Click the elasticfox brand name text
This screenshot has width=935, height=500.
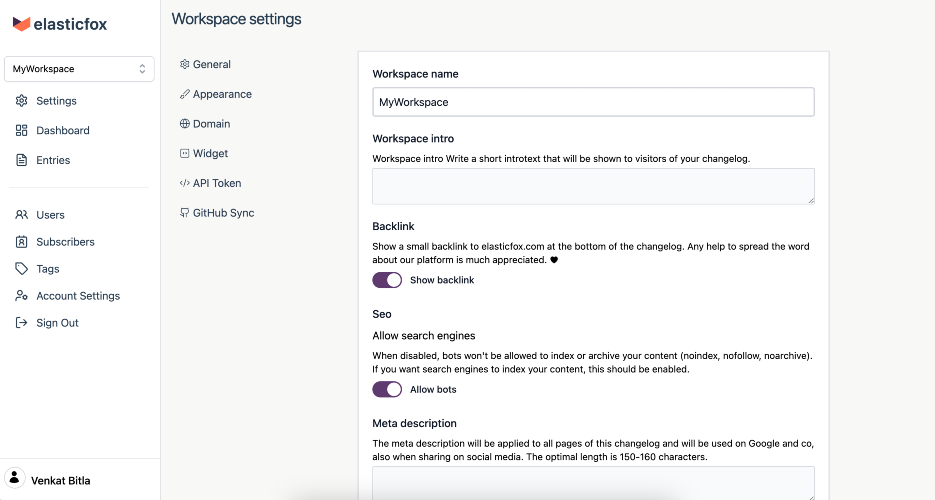[70, 24]
